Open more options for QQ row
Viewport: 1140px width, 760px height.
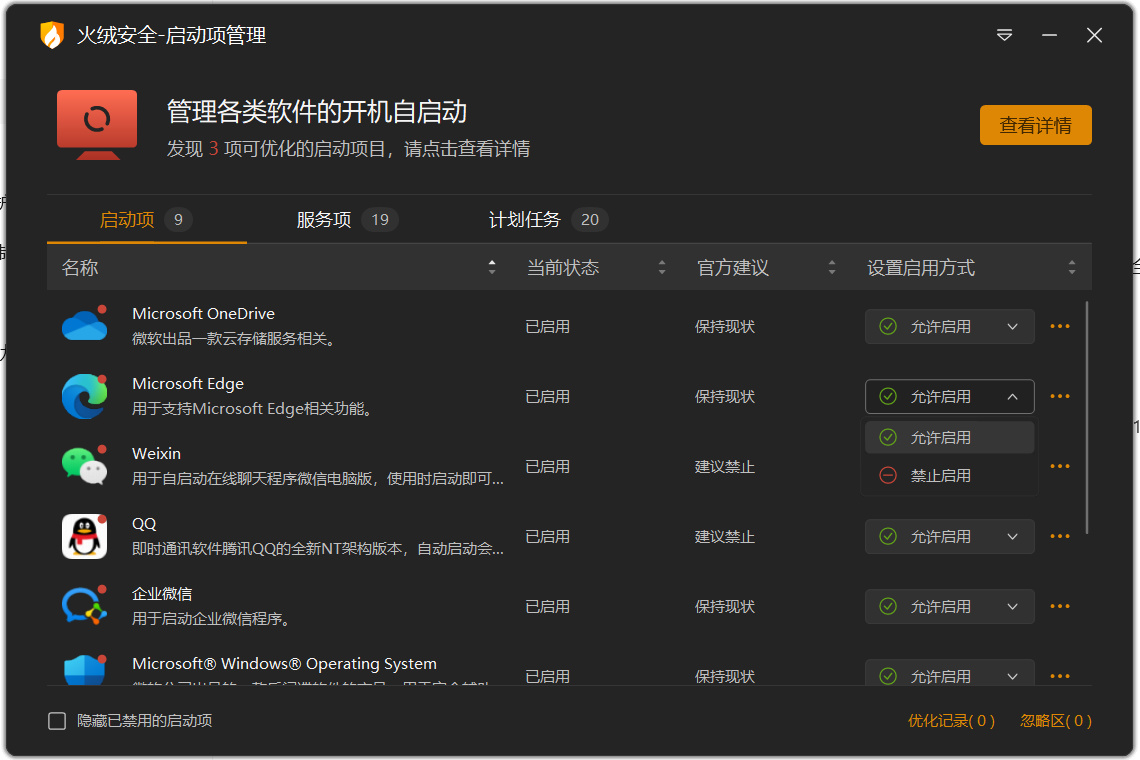pyautogui.click(x=1060, y=537)
